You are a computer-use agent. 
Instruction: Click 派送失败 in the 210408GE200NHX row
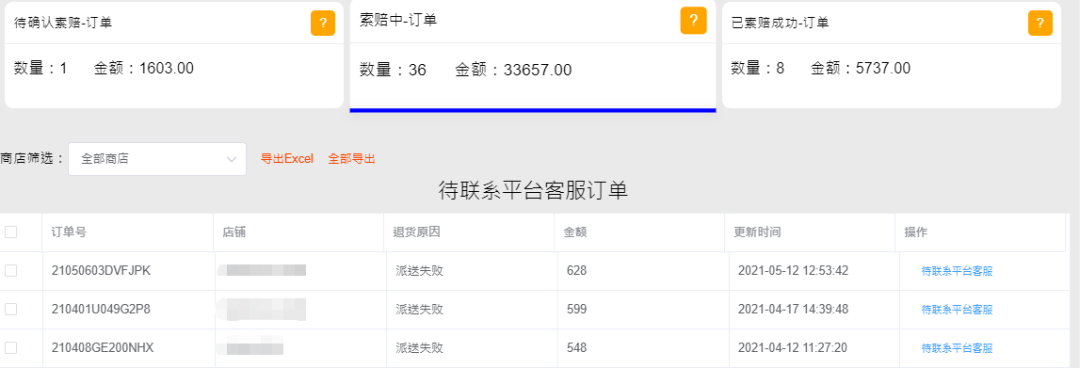pyautogui.click(x=419, y=348)
